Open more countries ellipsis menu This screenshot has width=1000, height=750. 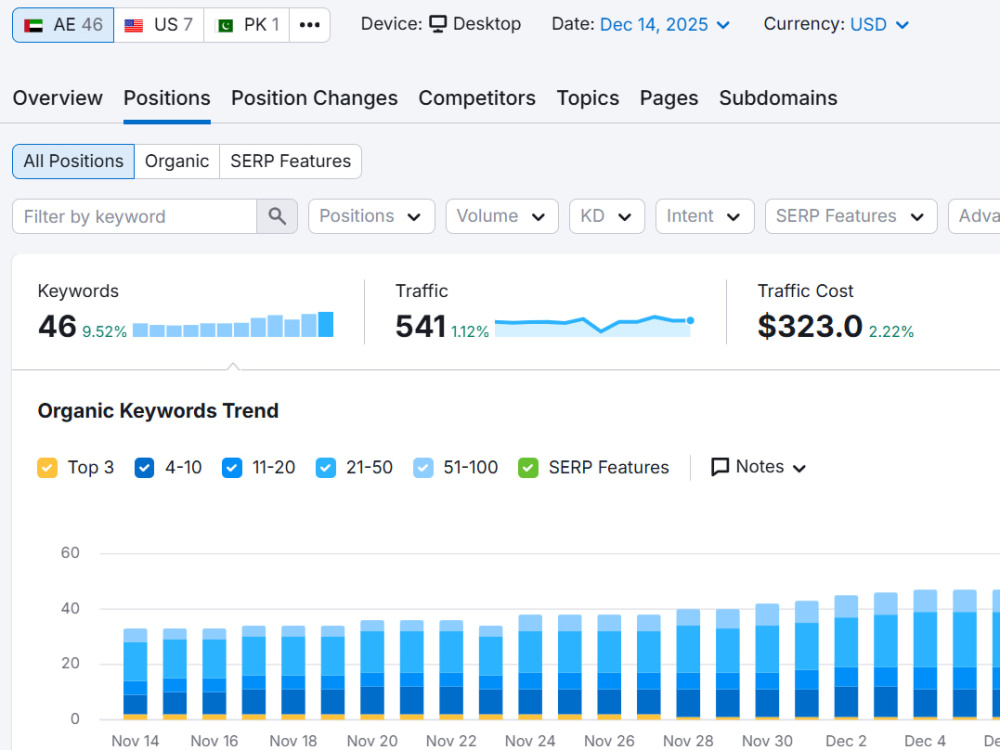coord(310,25)
